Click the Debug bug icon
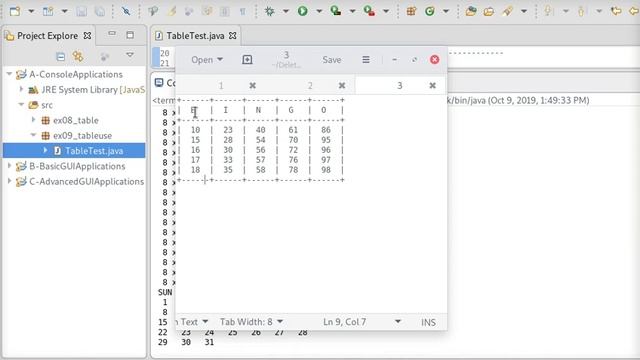The width and height of the screenshot is (640, 360). (x=269, y=11)
